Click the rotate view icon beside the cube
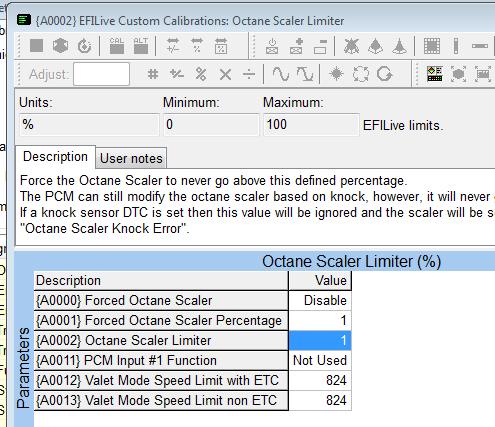 pos(84,46)
